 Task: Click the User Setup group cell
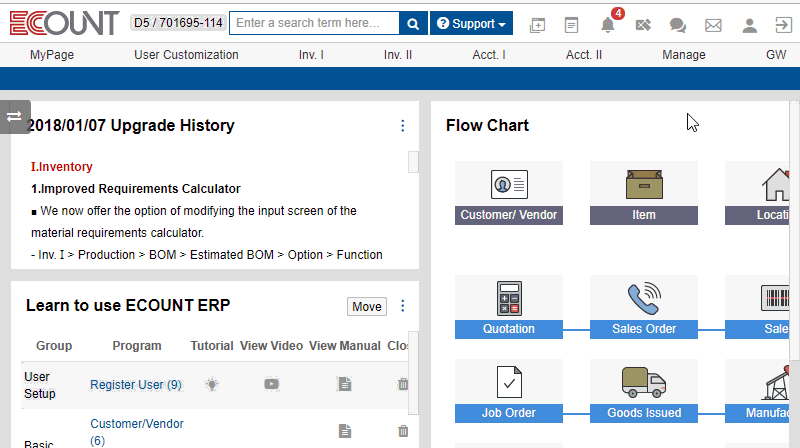pyautogui.click(x=40, y=385)
